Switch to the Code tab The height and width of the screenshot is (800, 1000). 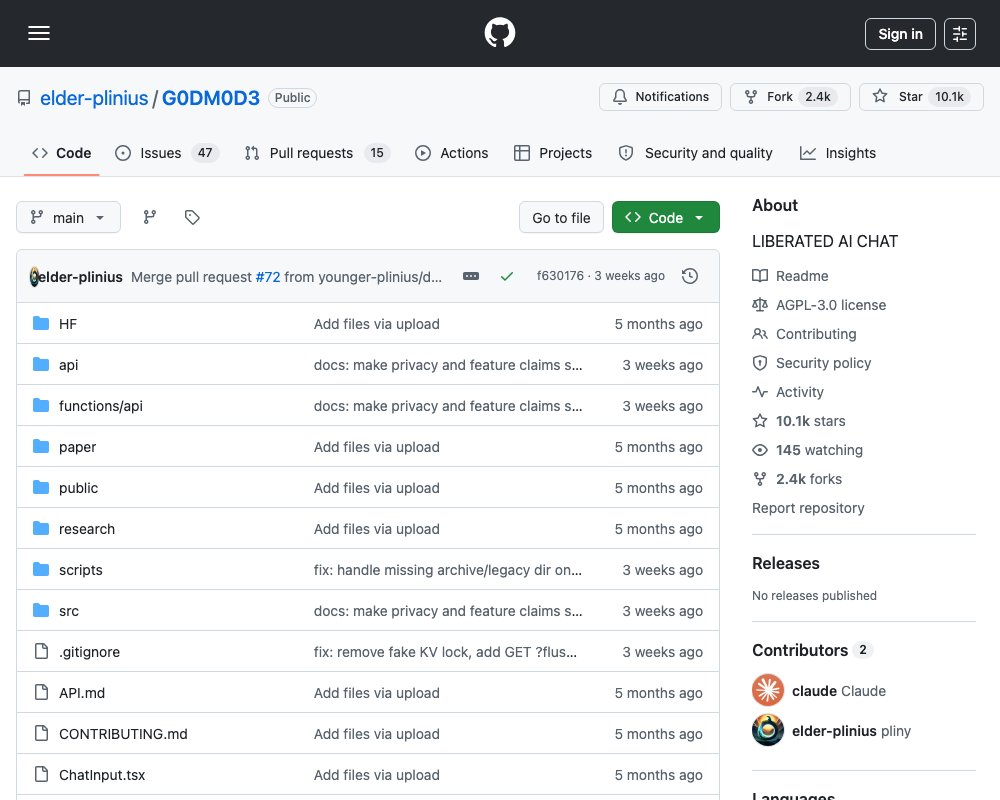(x=61, y=153)
